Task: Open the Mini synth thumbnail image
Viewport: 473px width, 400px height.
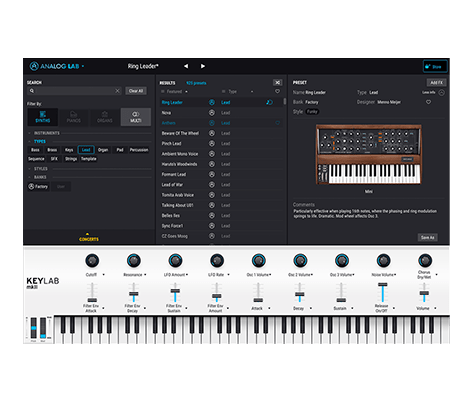Action: pos(368,154)
